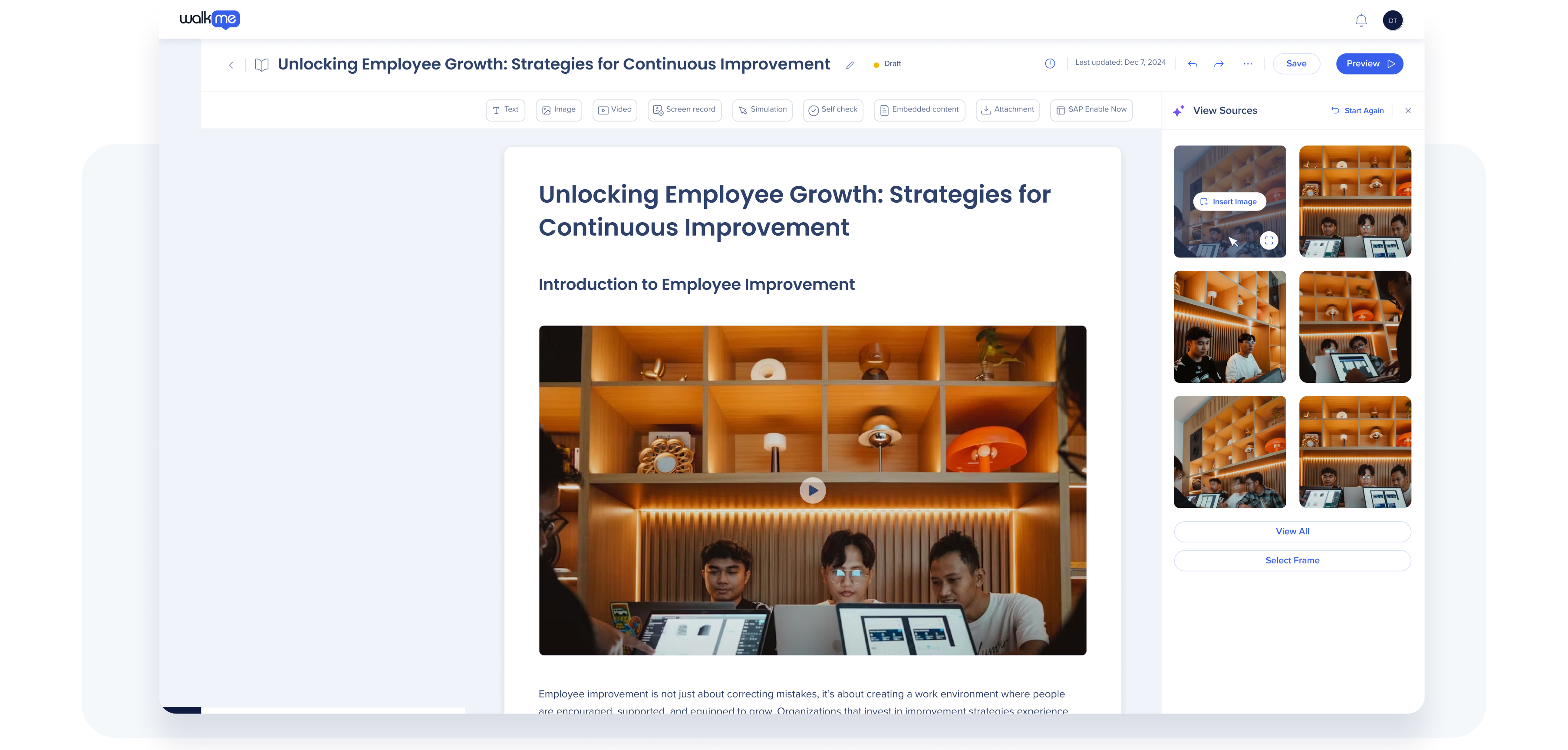Expand the thumbnail fullscreen icon

click(1268, 240)
